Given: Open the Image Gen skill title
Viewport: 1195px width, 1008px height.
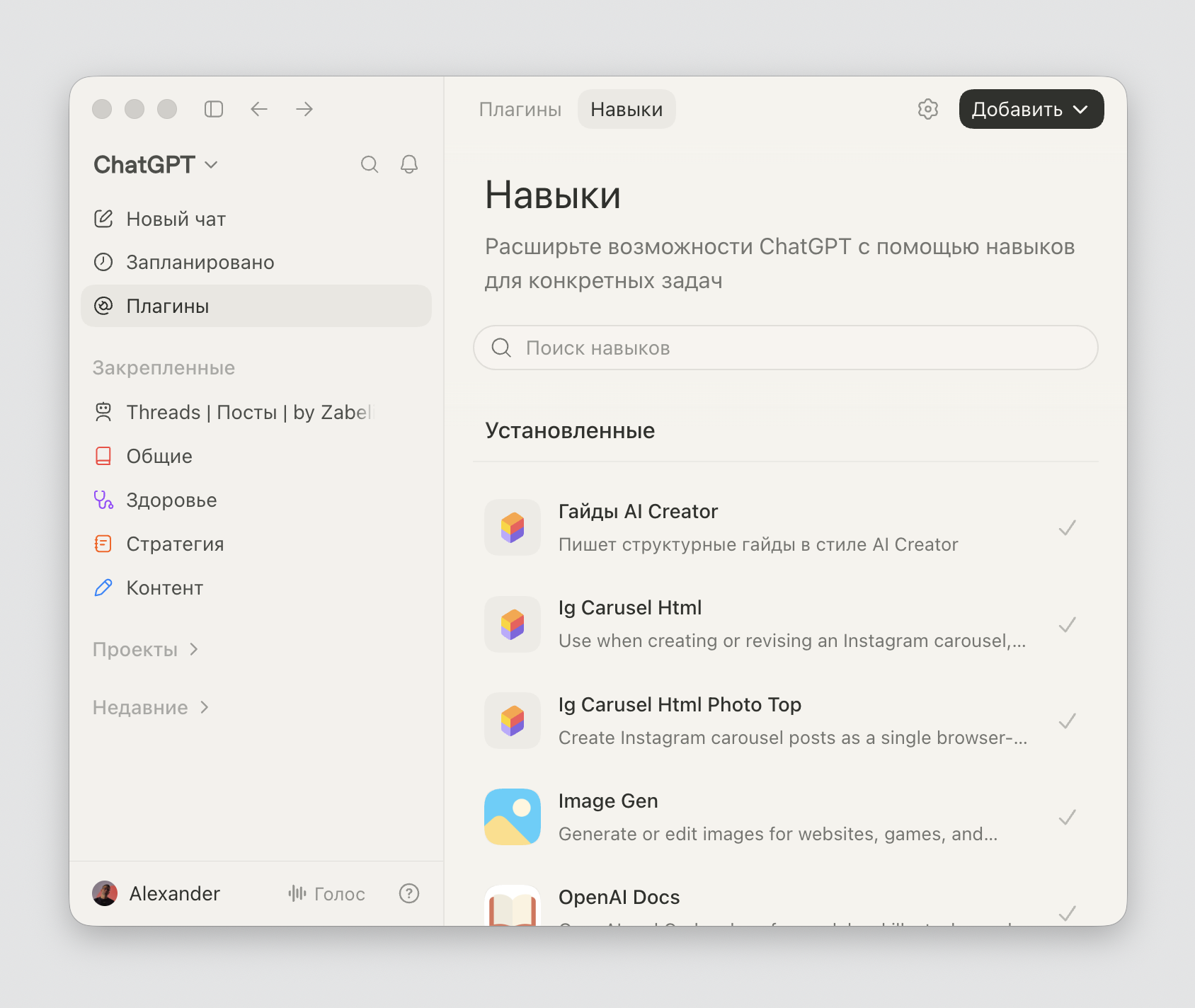Looking at the screenshot, I should tap(608, 801).
